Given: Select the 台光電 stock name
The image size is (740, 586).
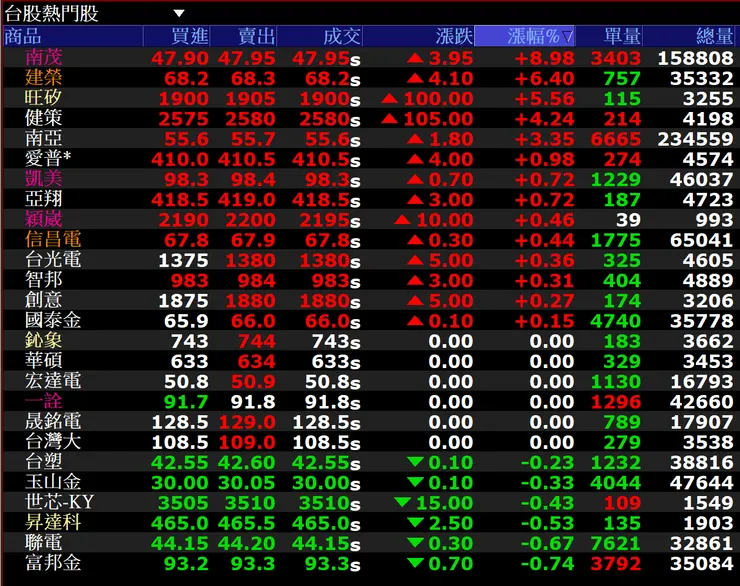Looking at the screenshot, I should 53,260.
